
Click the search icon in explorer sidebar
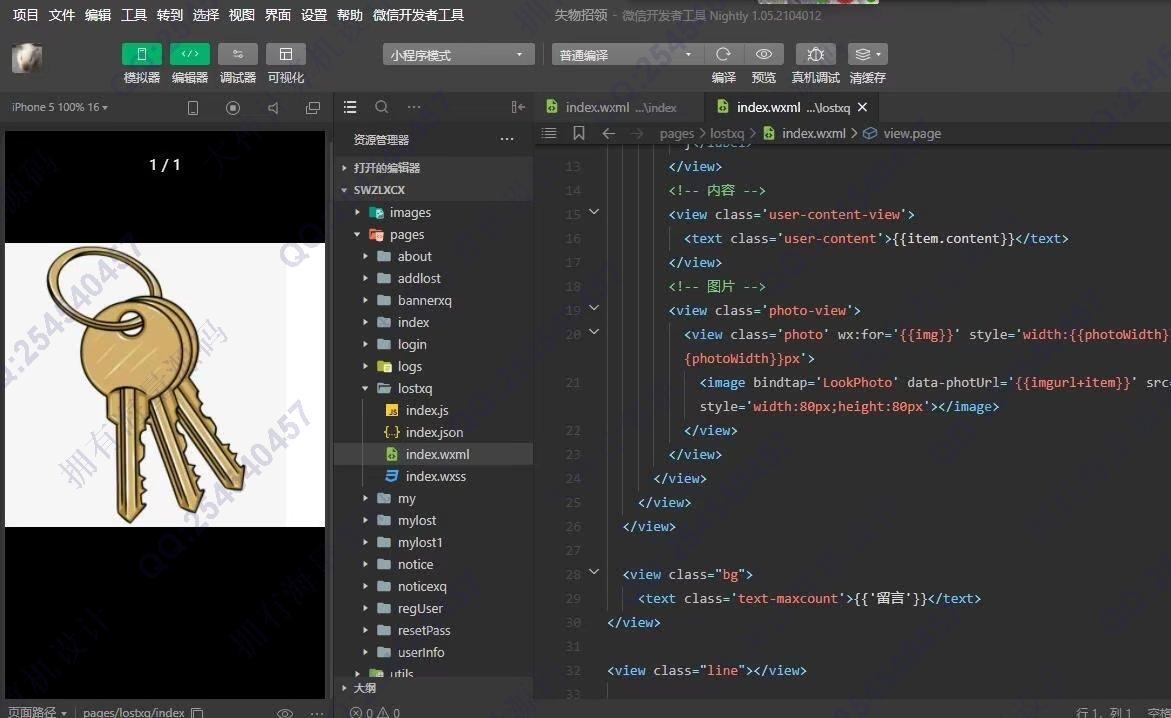381,107
